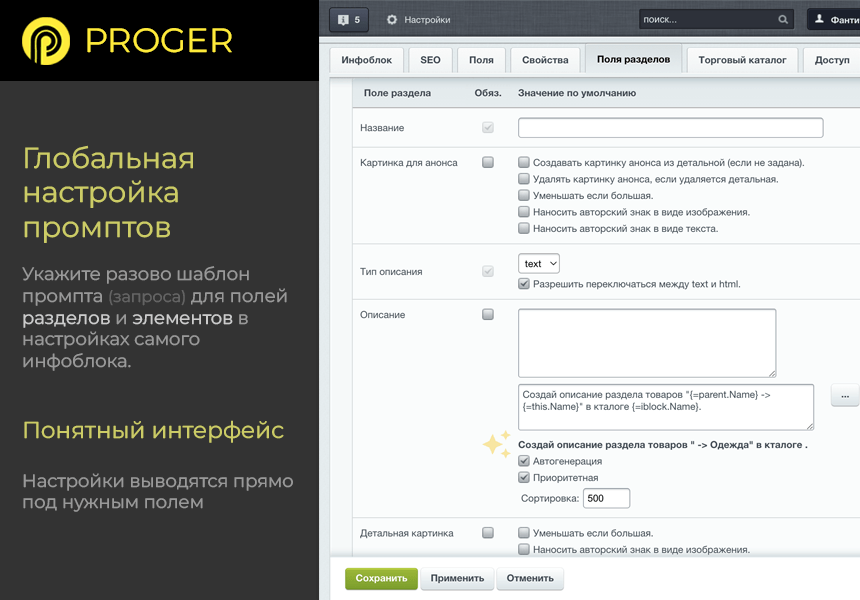The height and width of the screenshot is (600, 860).
Task: Open the Тип описания dropdown
Action: (x=538, y=263)
